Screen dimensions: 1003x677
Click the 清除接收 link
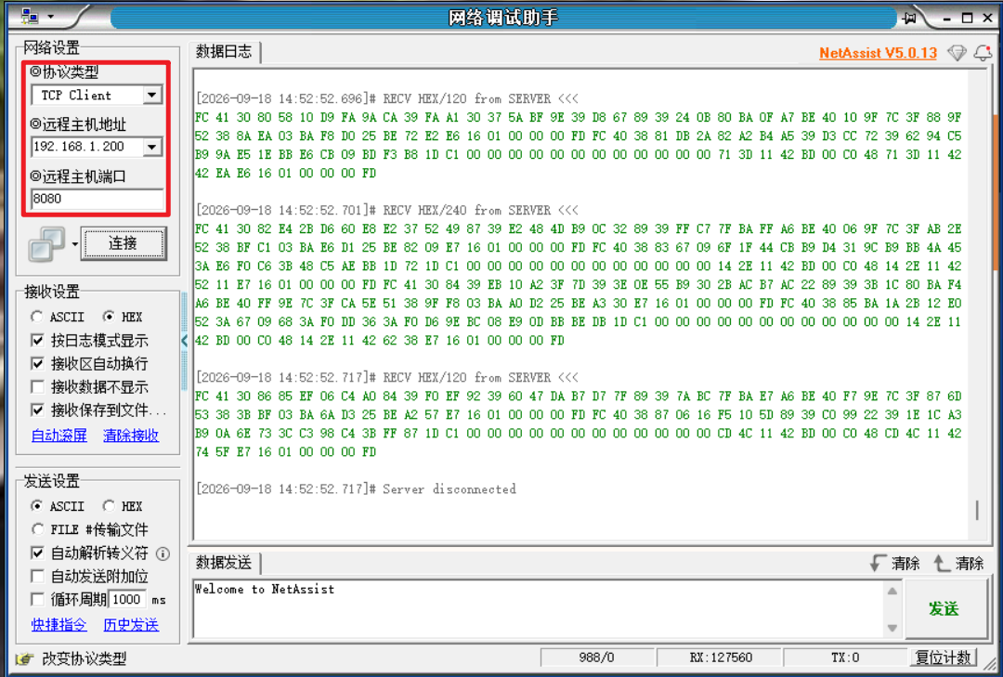(130, 436)
